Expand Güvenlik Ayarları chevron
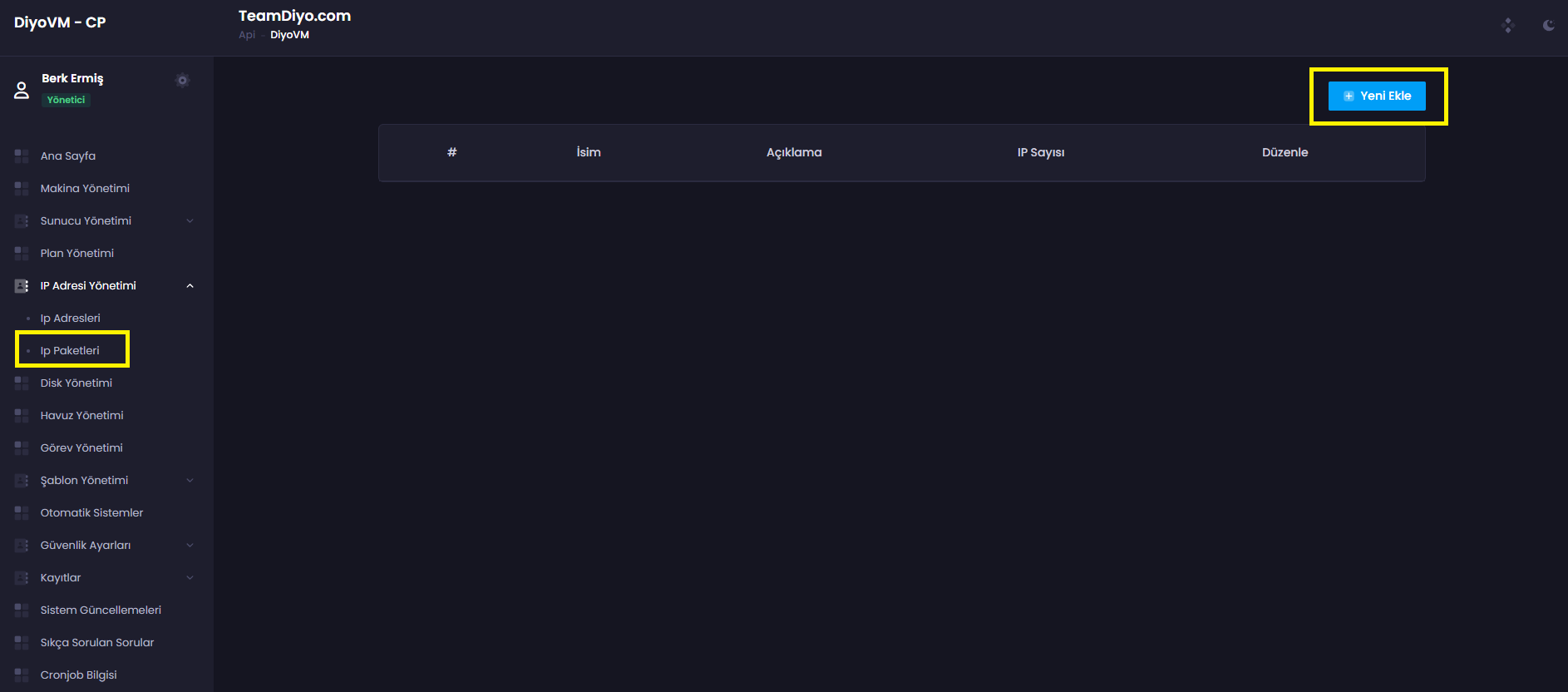The height and width of the screenshot is (692, 1568). pyautogui.click(x=190, y=545)
